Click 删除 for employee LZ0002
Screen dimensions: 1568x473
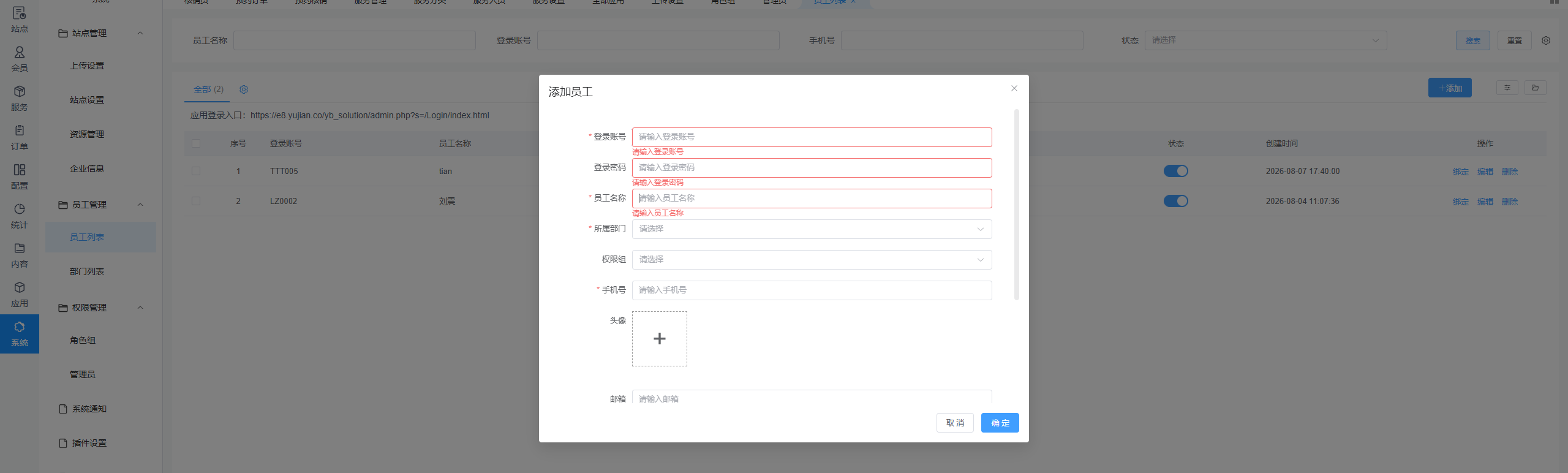1510,202
